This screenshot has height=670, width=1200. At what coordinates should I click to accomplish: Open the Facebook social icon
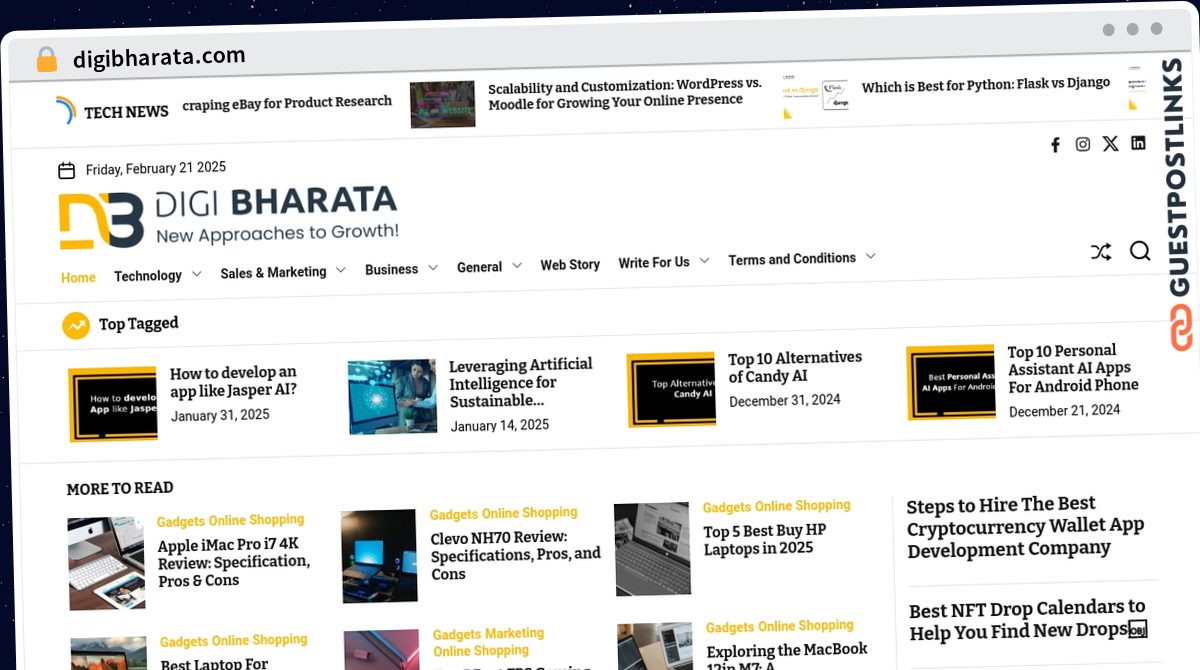(1055, 145)
